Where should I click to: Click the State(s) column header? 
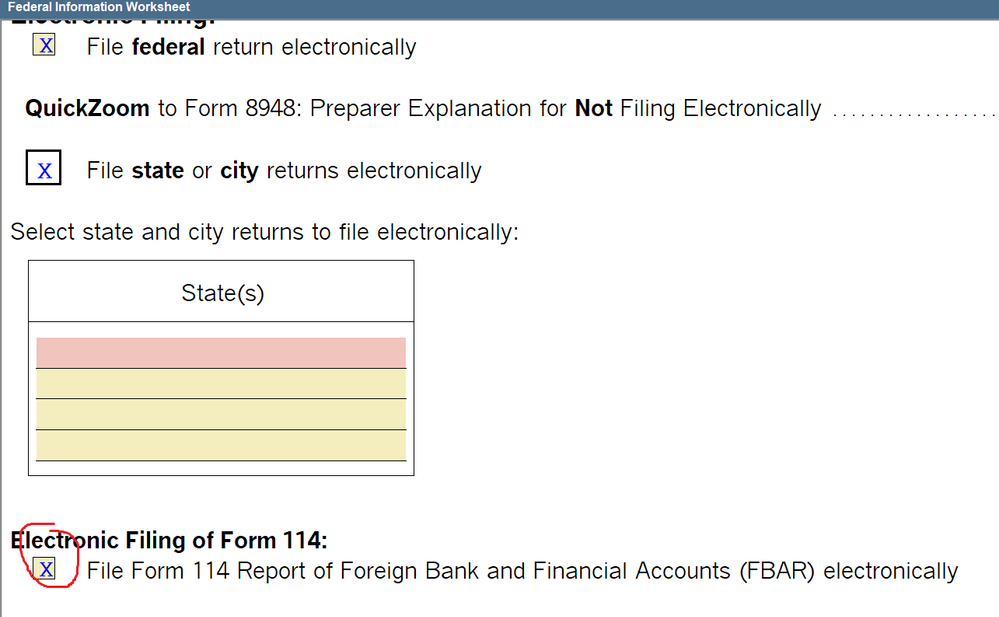point(222,293)
